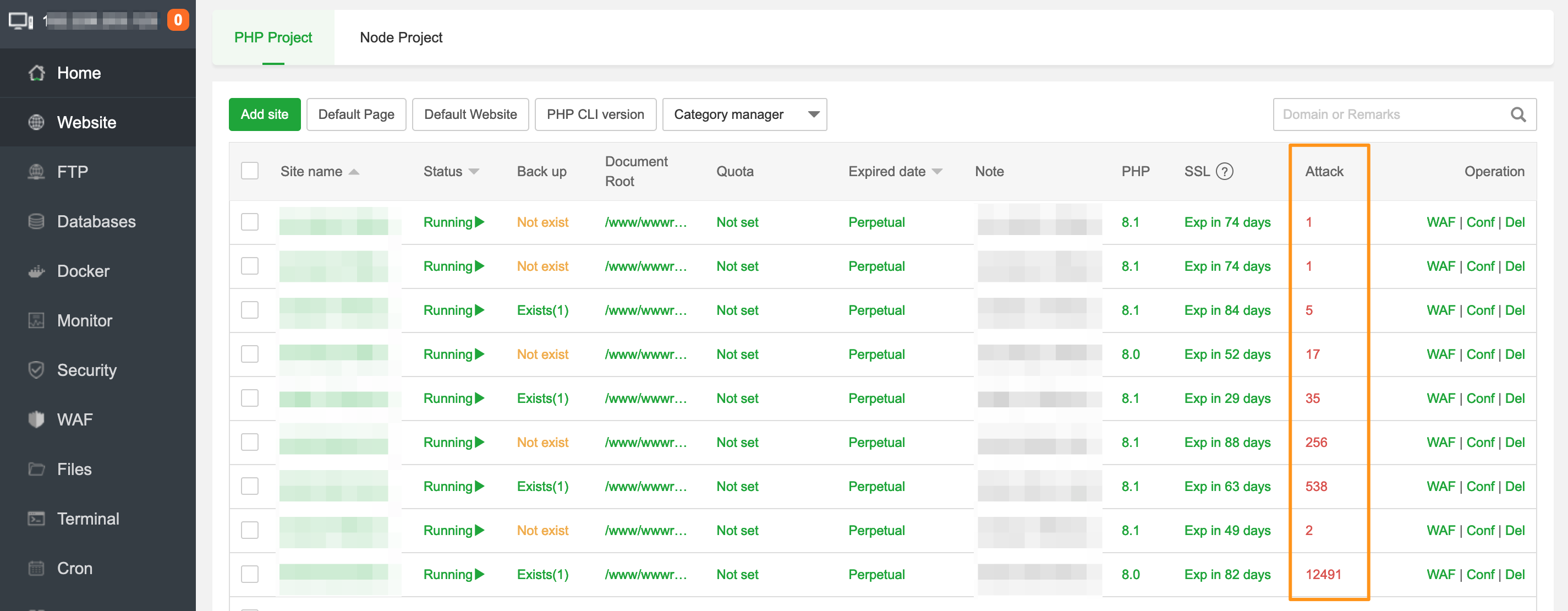Switch to the Node Project tab
Viewport: 1568px width, 611px height.
(401, 37)
